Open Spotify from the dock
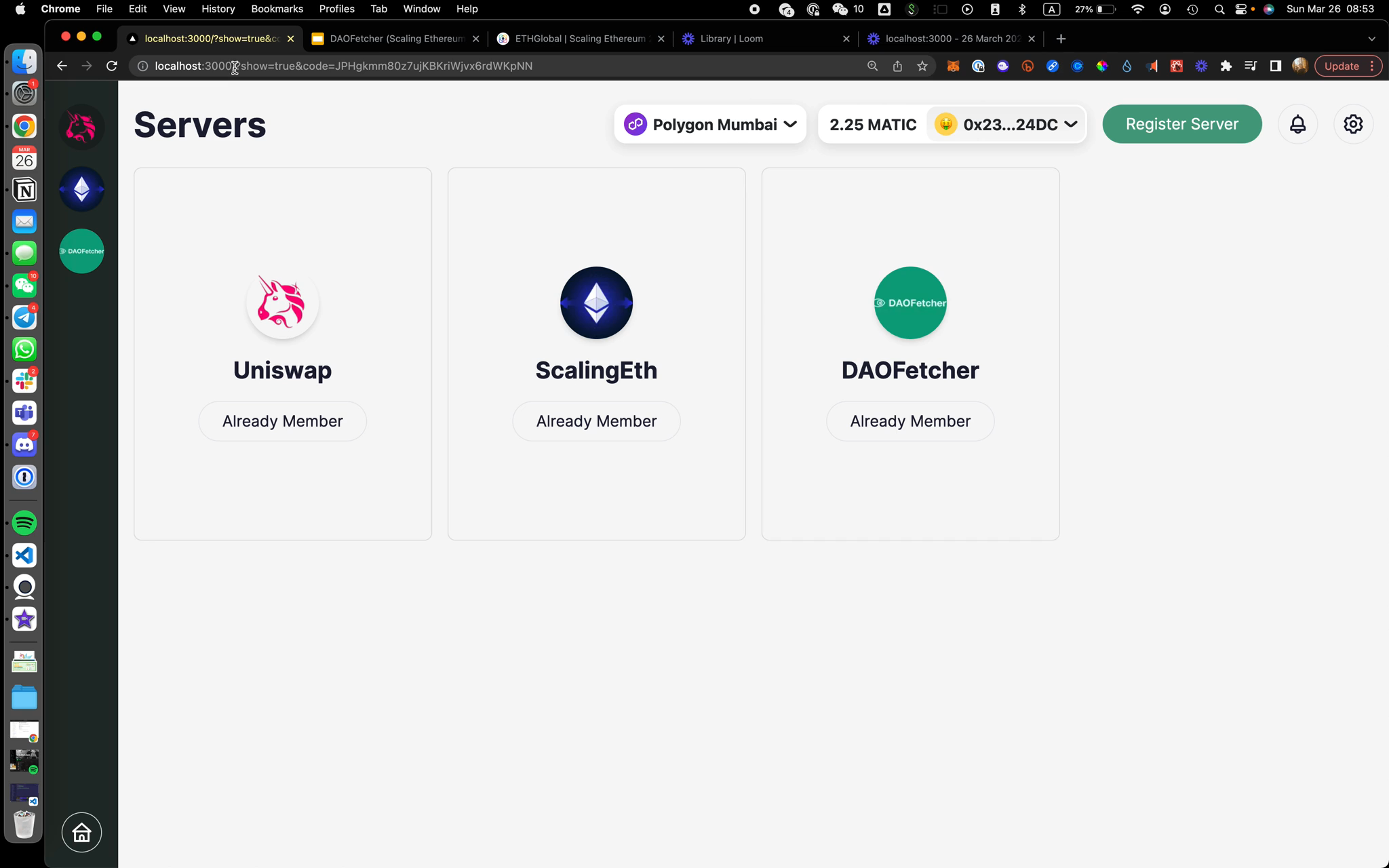Viewport: 1389px width, 868px height. 24,523
